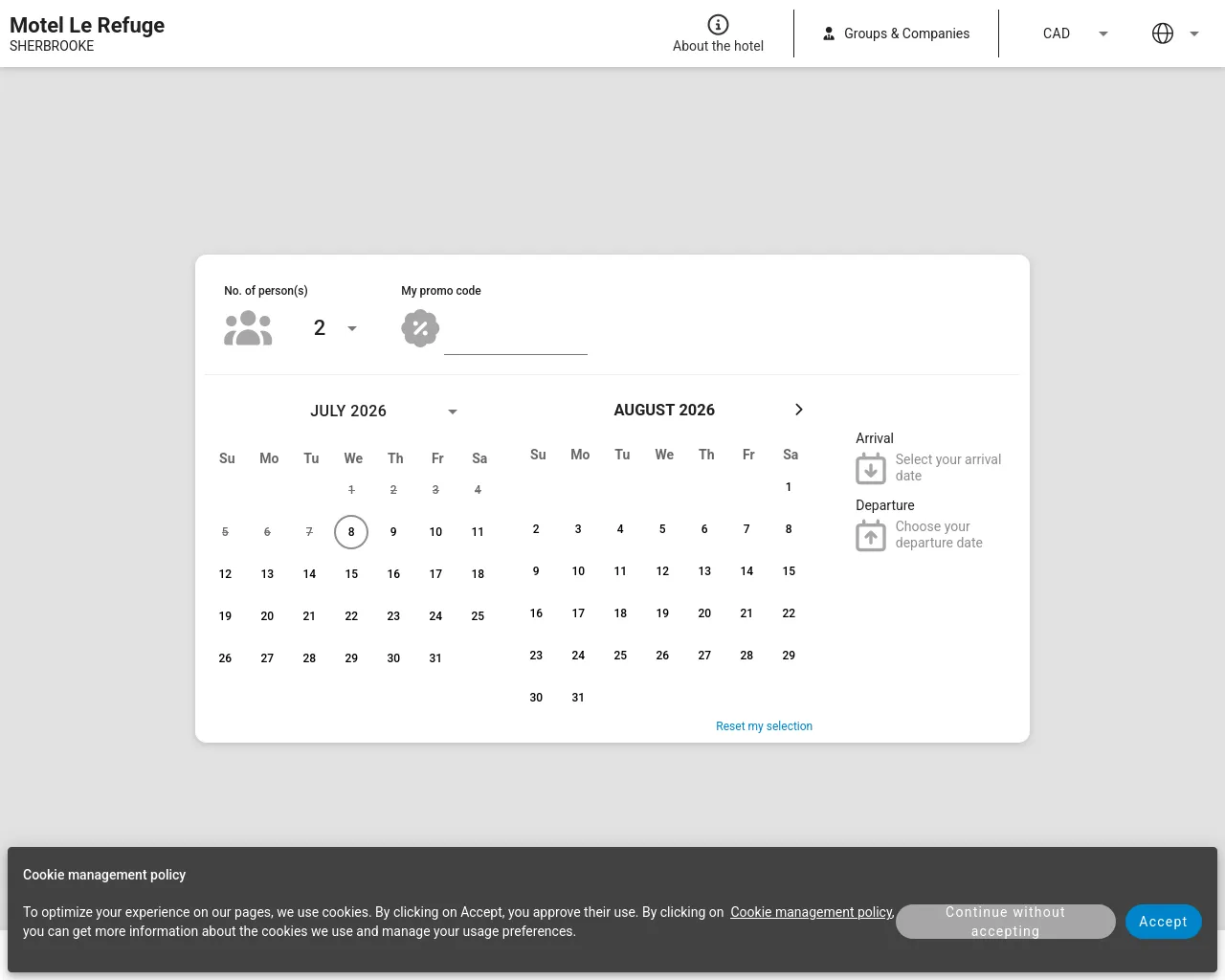Pick August 15 date
This screenshot has height=980, width=1225.
click(789, 571)
